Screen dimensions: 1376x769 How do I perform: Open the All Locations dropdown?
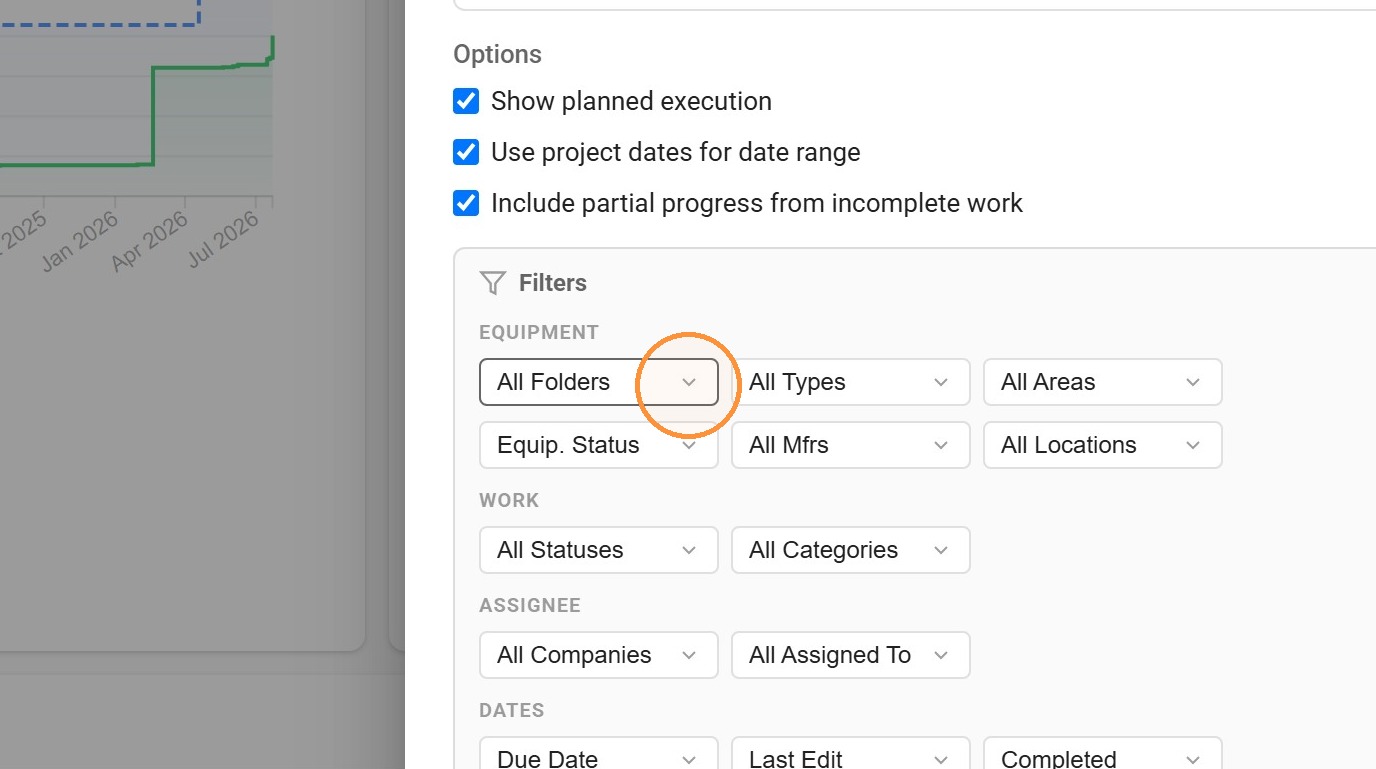(x=1103, y=445)
